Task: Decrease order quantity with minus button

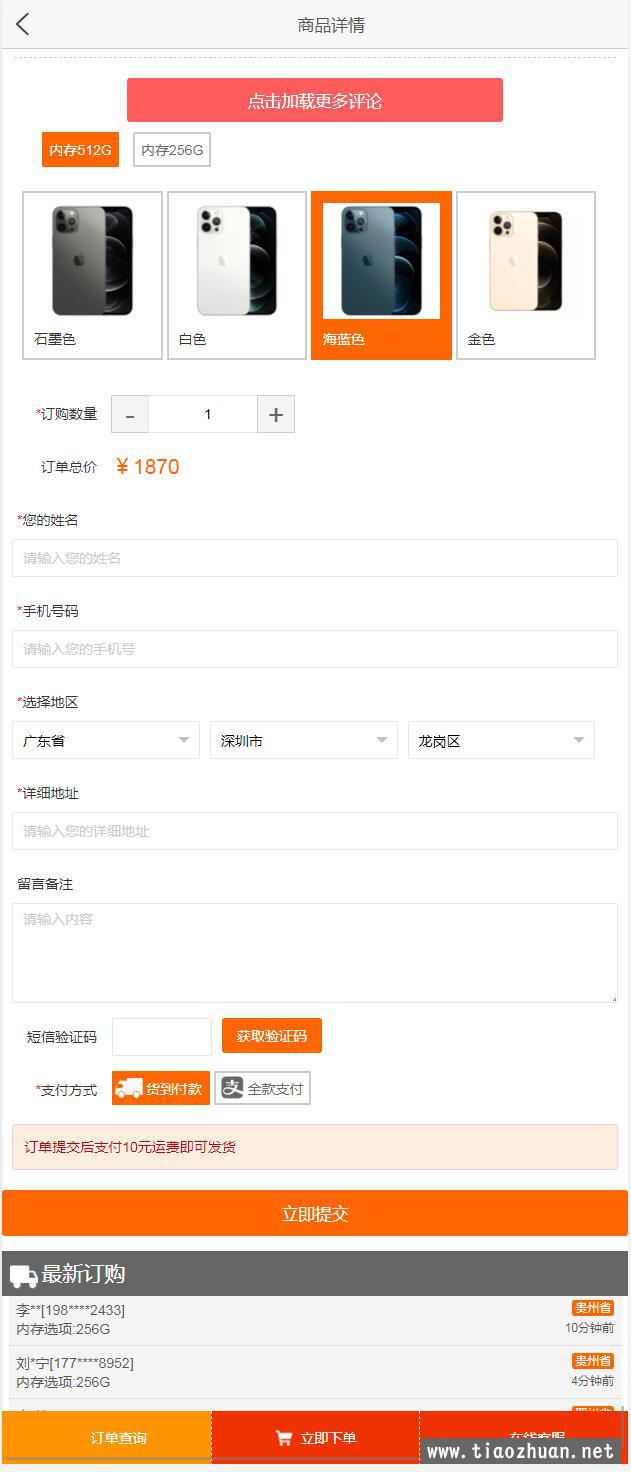Action: tap(130, 414)
